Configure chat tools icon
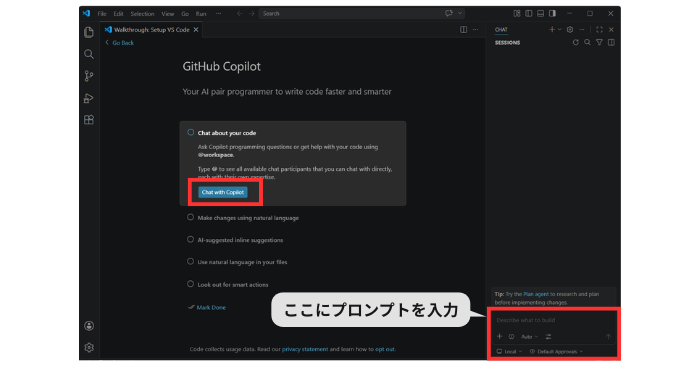 click(548, 337)
